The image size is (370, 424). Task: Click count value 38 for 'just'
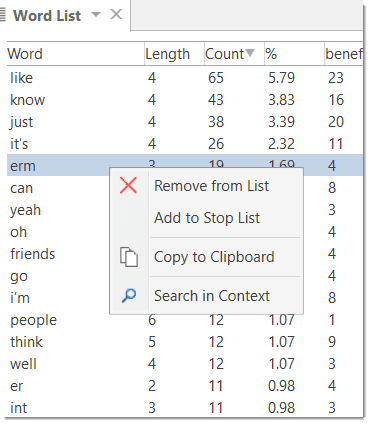point(216,122)
